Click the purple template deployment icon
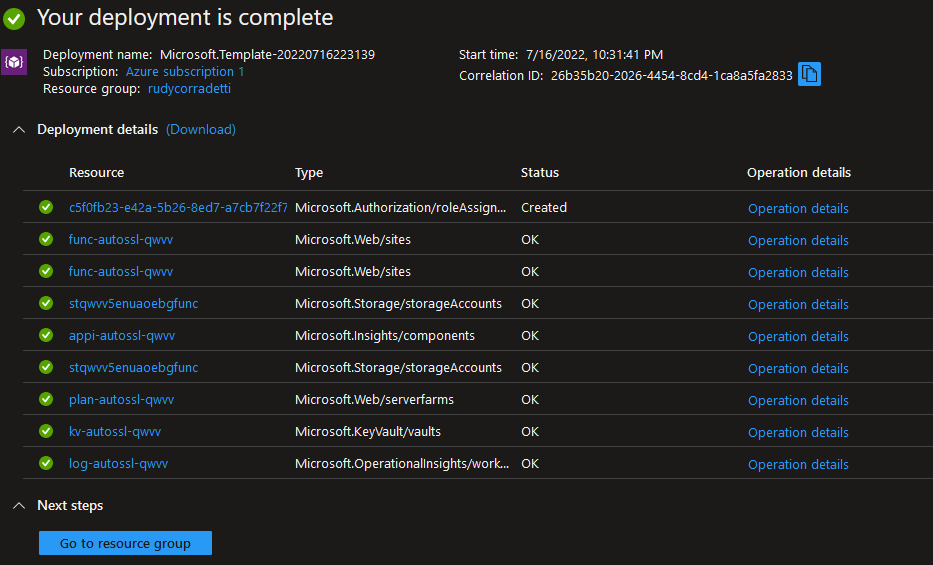Viewport: 933px width, 565px height. (14, 62)
